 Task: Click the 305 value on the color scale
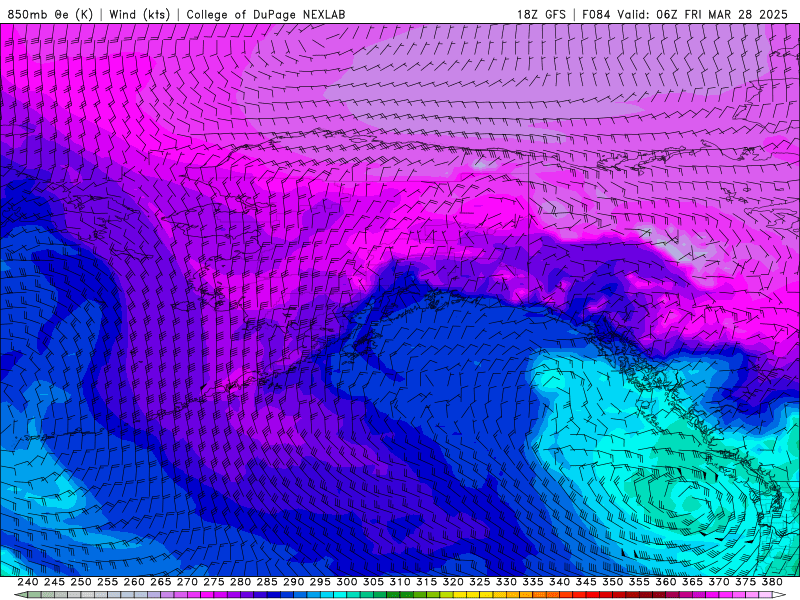(373, 582)
